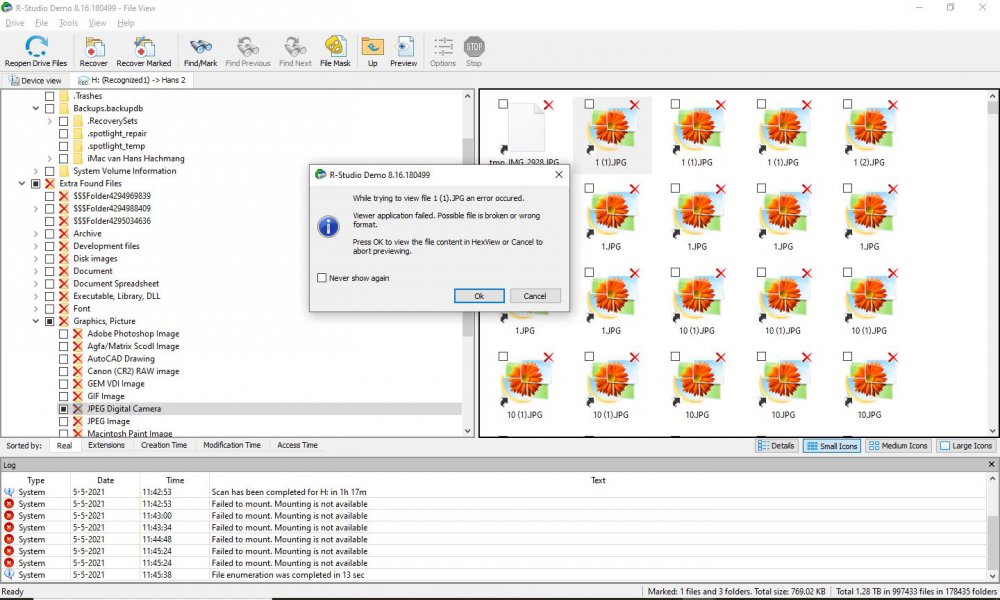Collapse the Backups.backupdb tree node

pyautogui.click(x=36, y=108)
